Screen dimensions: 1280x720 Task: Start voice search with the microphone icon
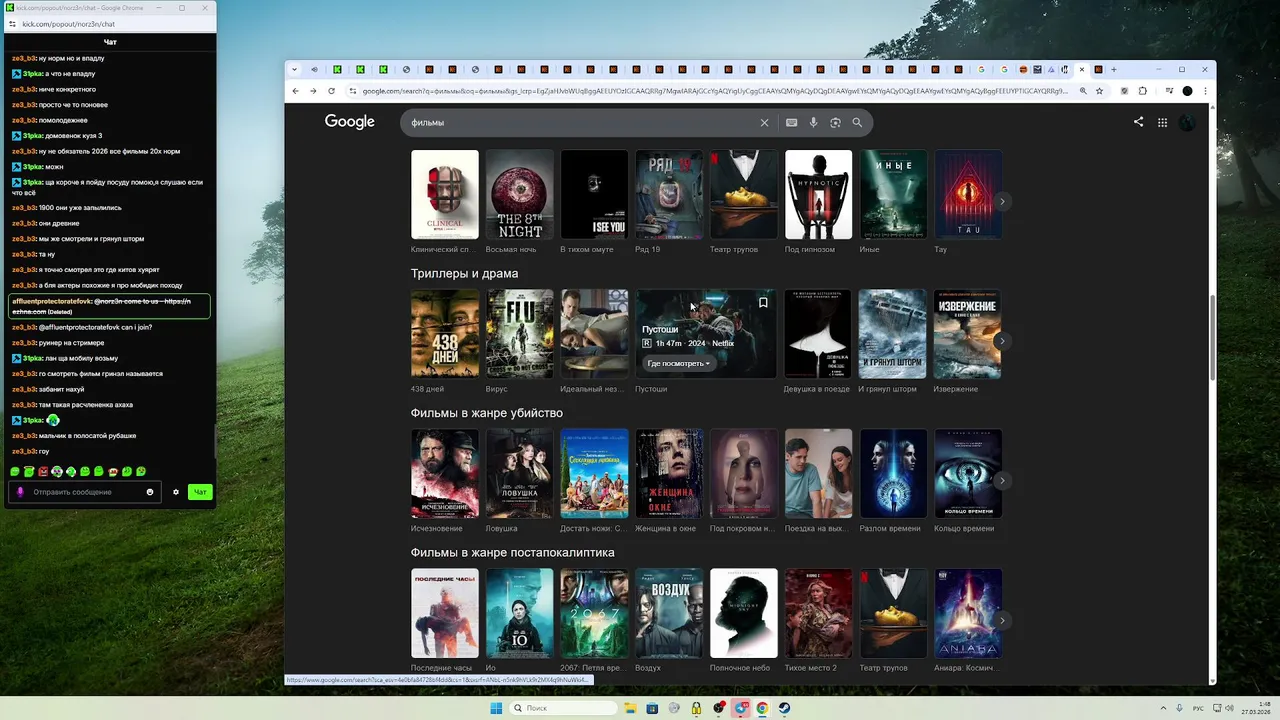(x=813, y=122)
